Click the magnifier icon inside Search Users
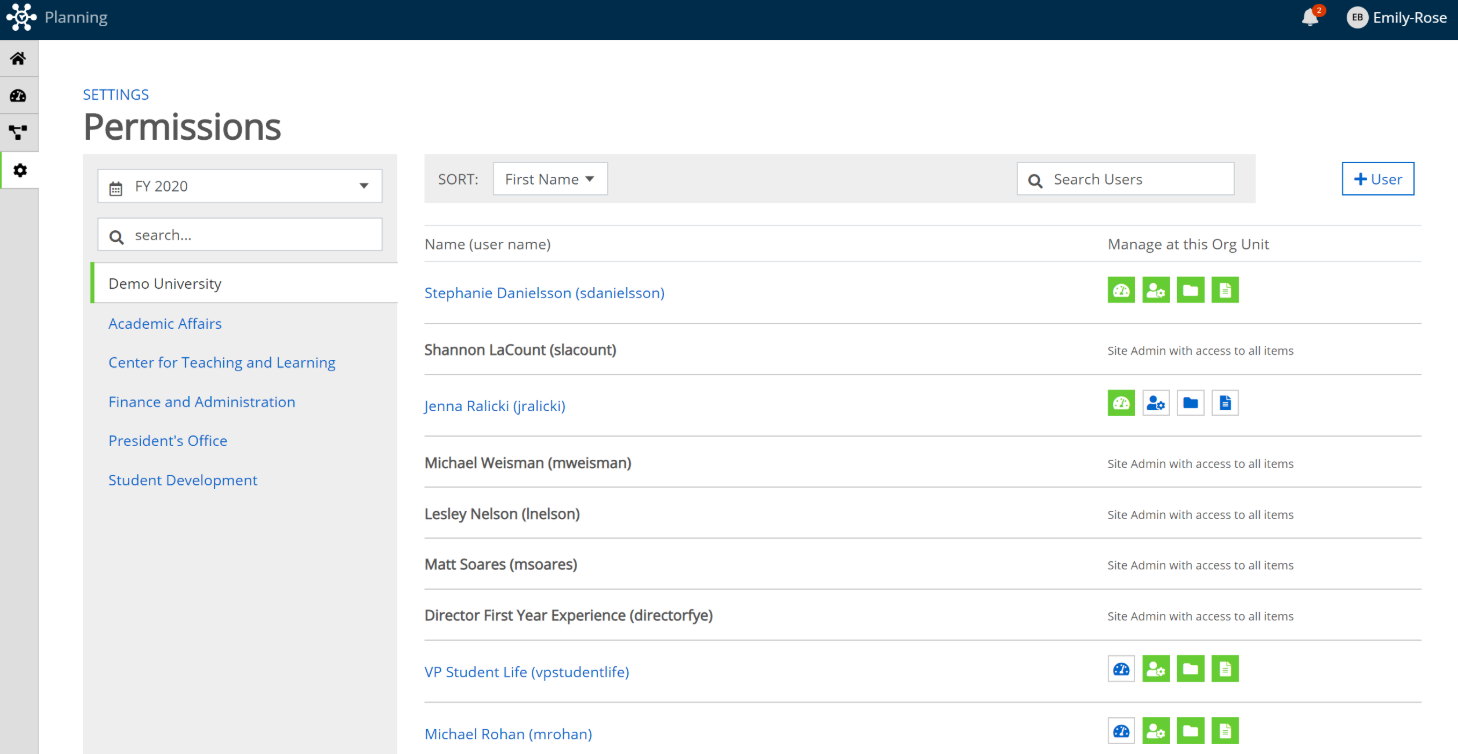This screenshot has width=1458, height=754. [1035, 179]
